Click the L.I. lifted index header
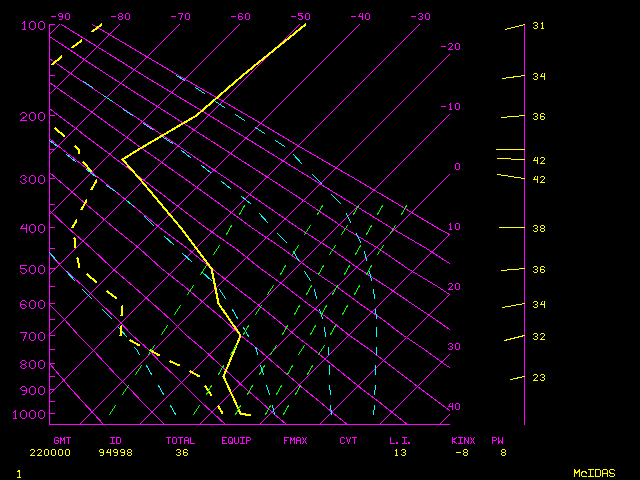 (x=400, y=440)
